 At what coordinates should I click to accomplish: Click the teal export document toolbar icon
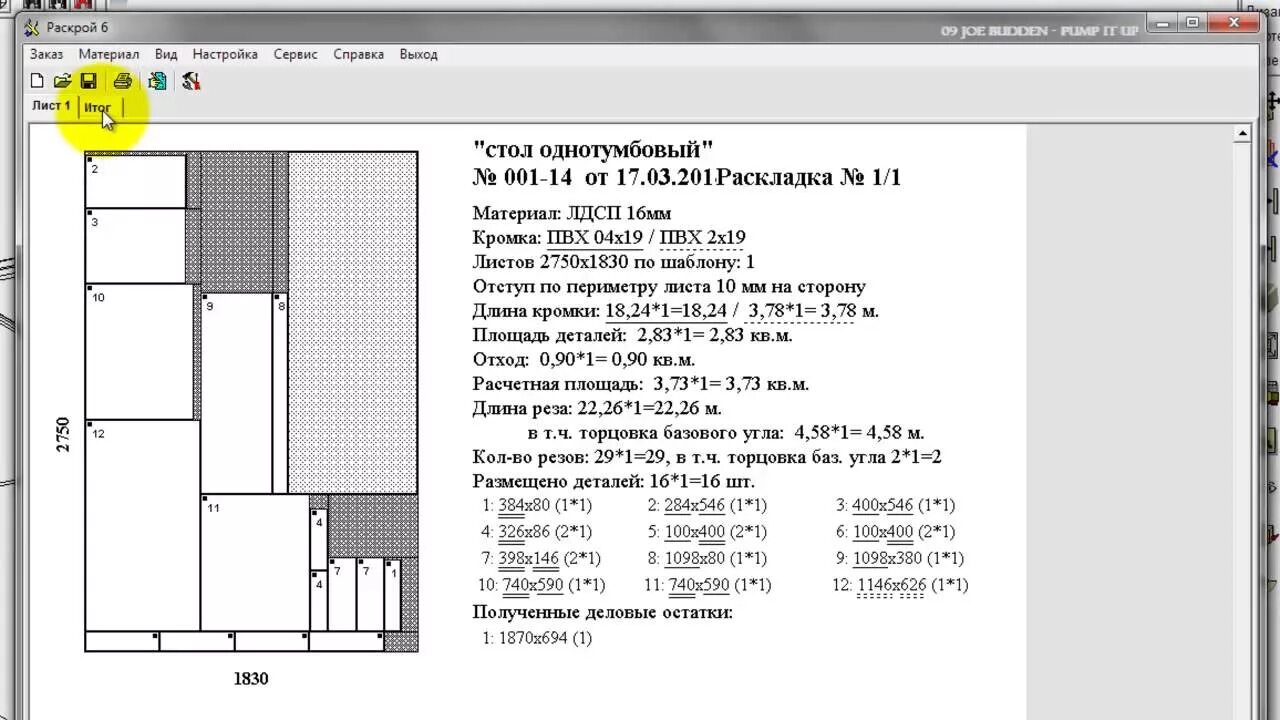(x=157, y=81)
